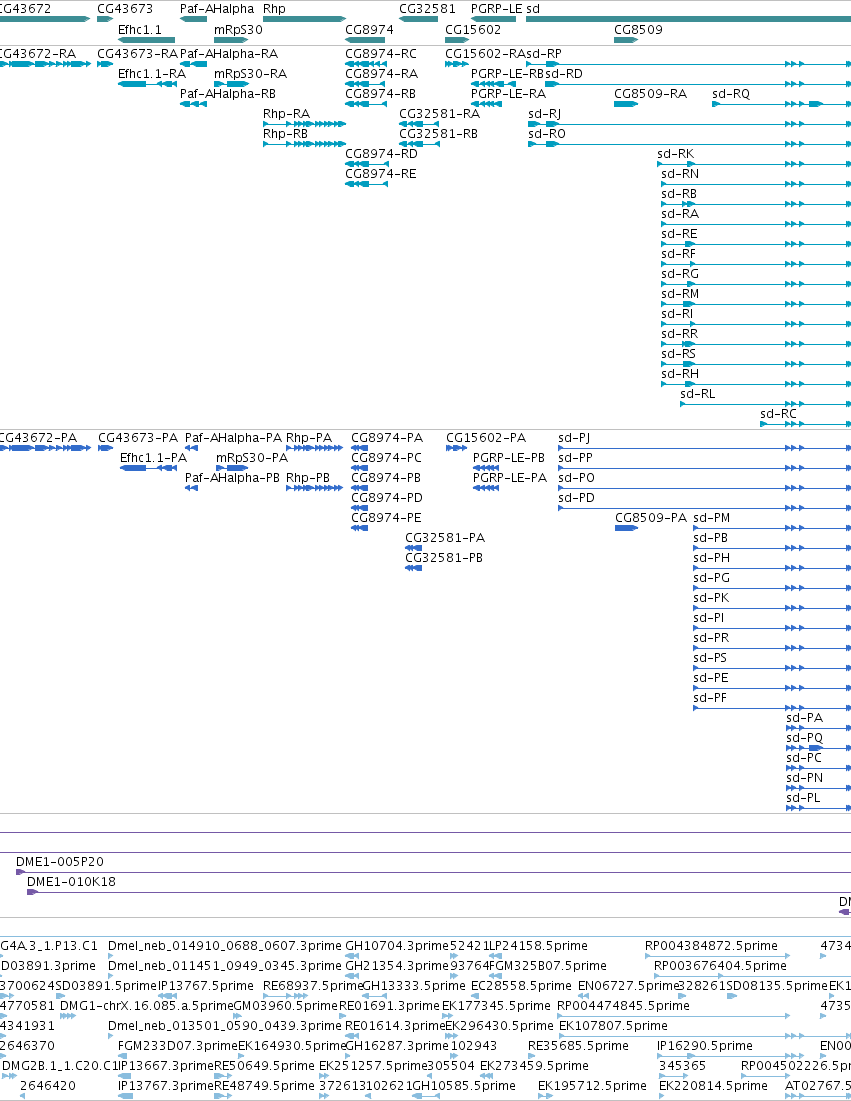Click transcript Rhp-RA
Screen dimensions: 851x1101
click(286, 114)
